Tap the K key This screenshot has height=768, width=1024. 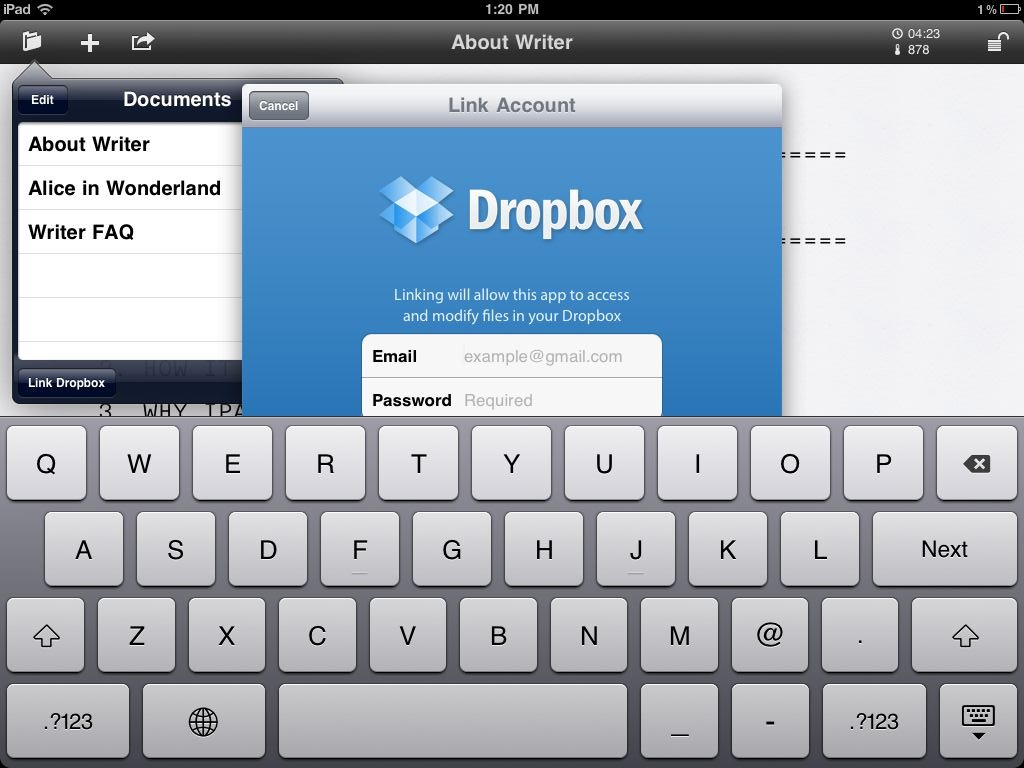coord(728,549)
